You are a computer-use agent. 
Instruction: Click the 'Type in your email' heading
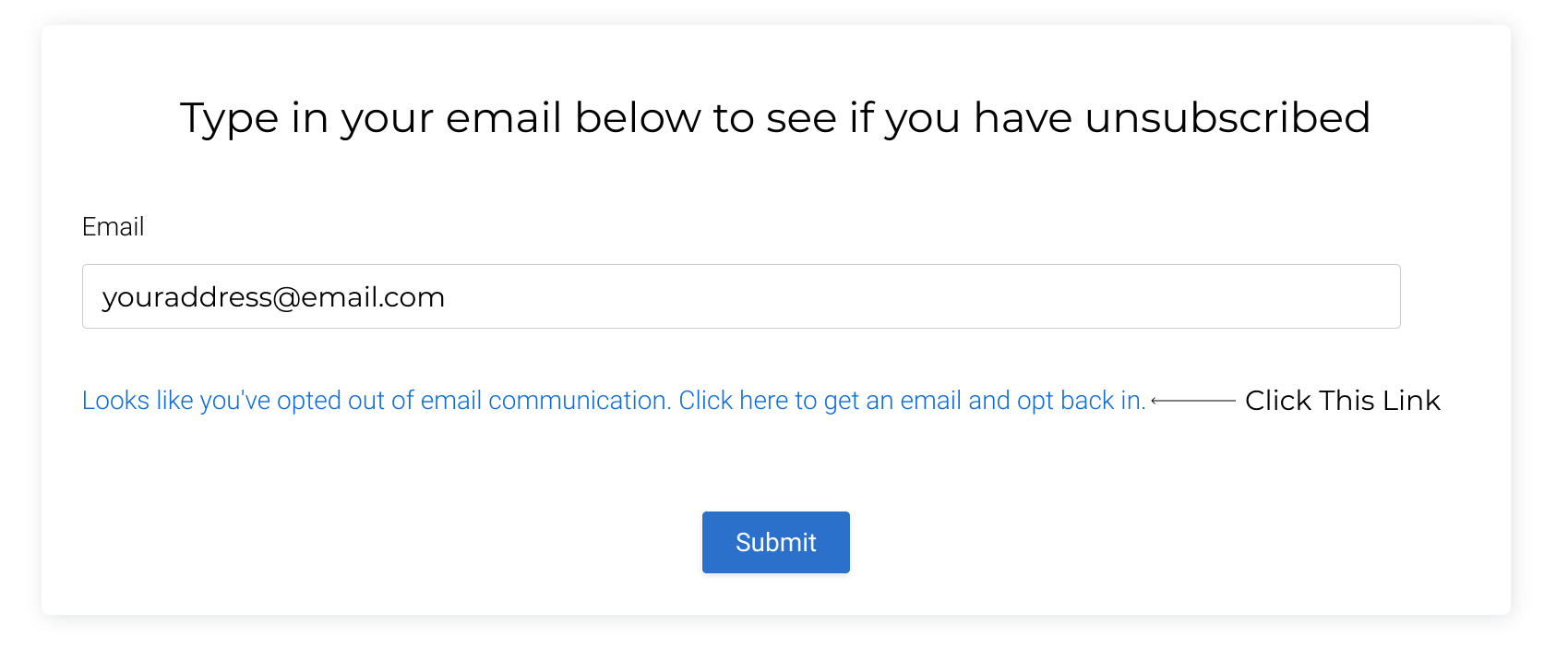tap(774, 118)
